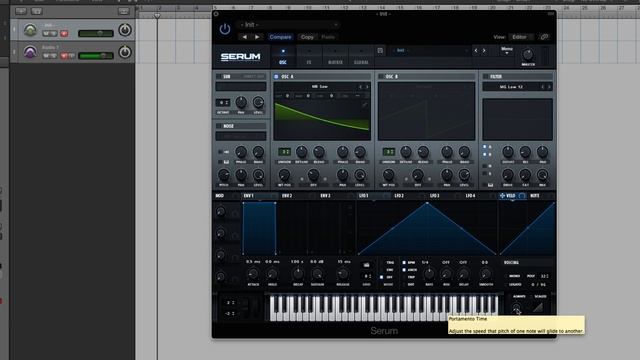Image resolution: width=640 pixels, height=360 pixels.
Task: Enable the NOISE oscillator
Action: click(218, 126)
